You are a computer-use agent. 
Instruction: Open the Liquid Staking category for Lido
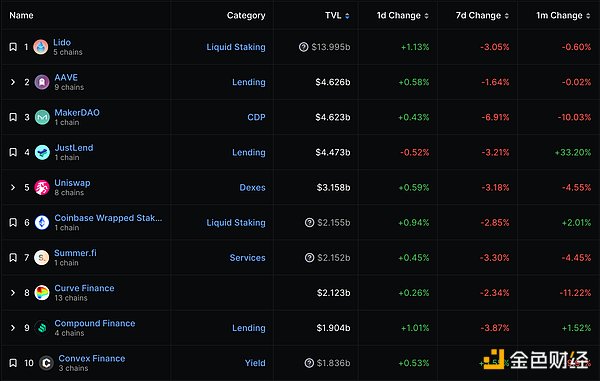(x=236, y=47)
